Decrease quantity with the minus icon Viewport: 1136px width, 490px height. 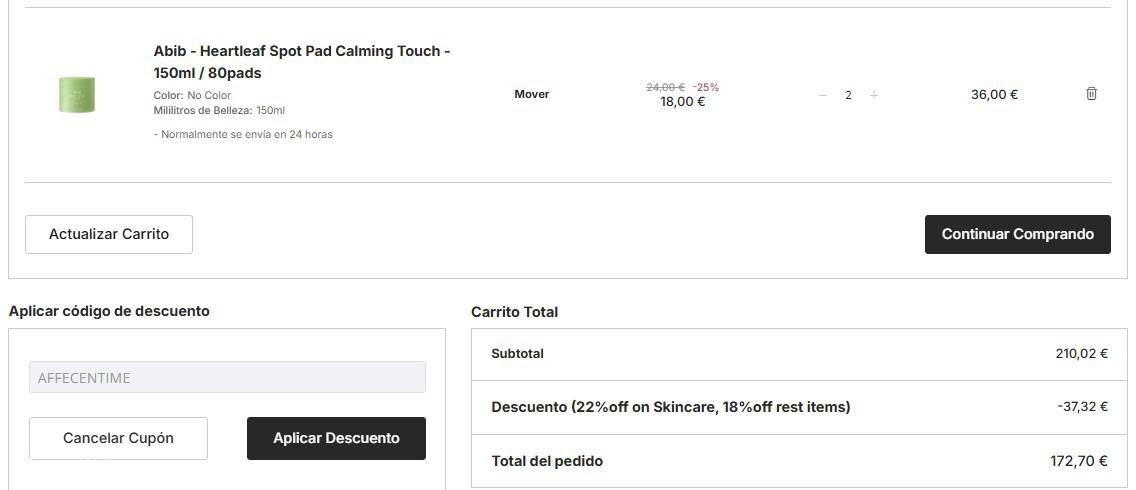click(x=823, y=95)
